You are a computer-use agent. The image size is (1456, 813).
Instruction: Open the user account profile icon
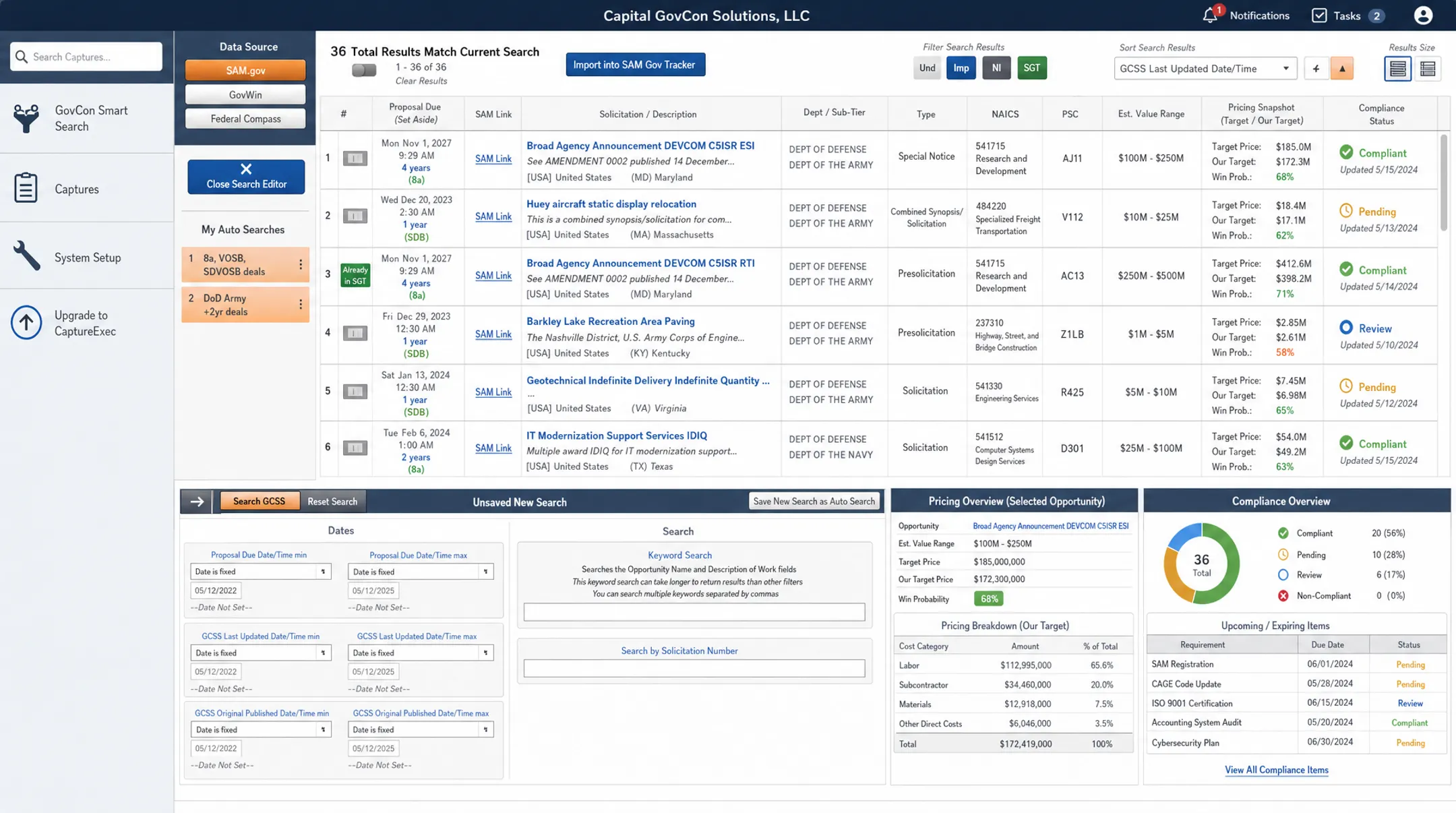click(x=1423, y=16)
